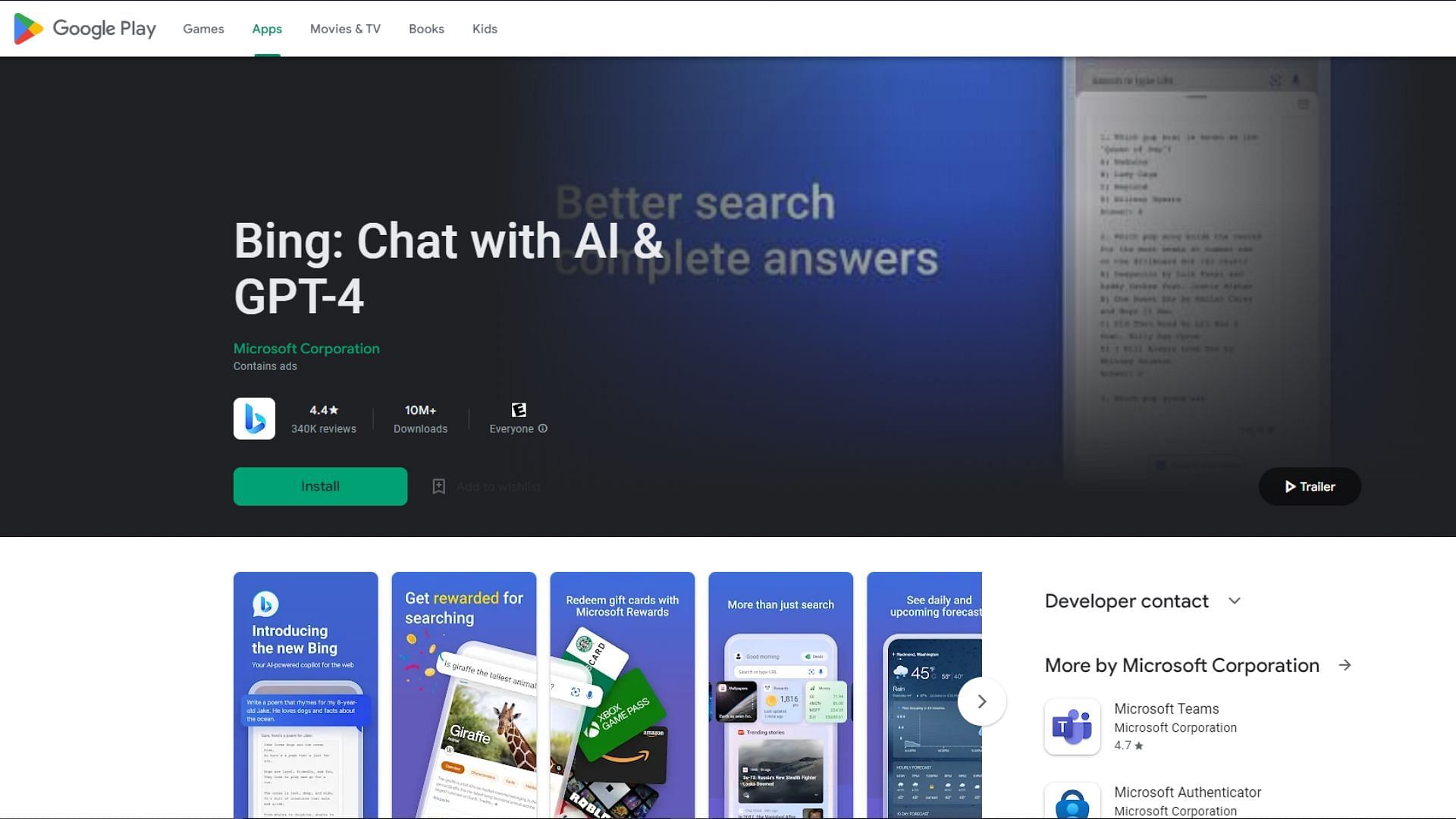
Task: Click the Microsoft Authenticator app icon
Action: pyautogui.click(x=1073, y=798)
